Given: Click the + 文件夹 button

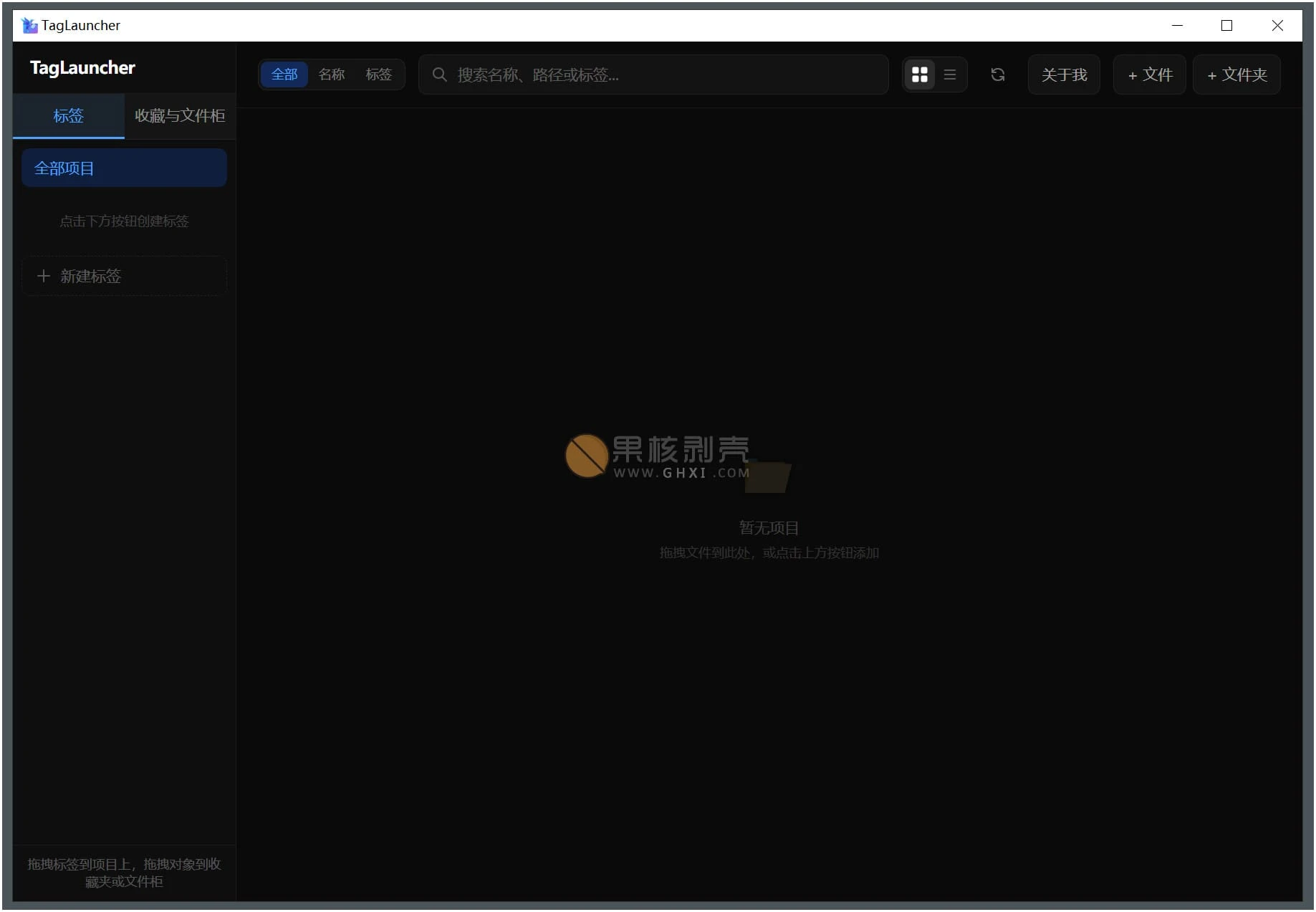Looking at the screenshot, I should click(1237, 75).
